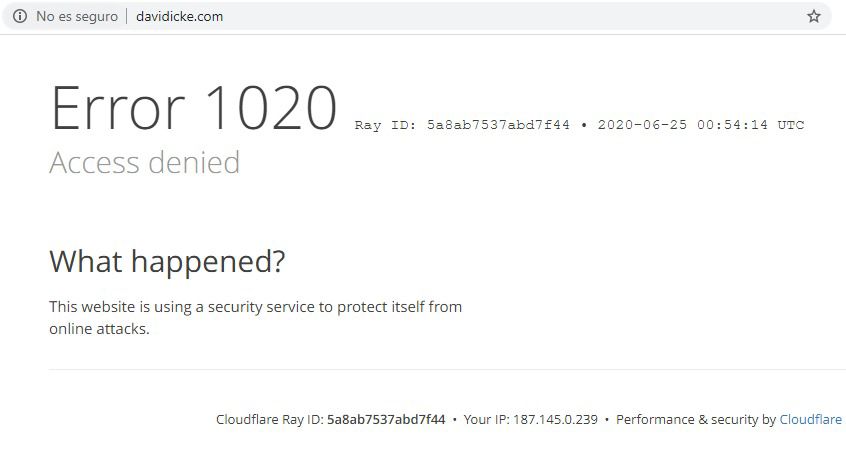Click the Ray ID value beside the error heading

(x=498, y=126)
